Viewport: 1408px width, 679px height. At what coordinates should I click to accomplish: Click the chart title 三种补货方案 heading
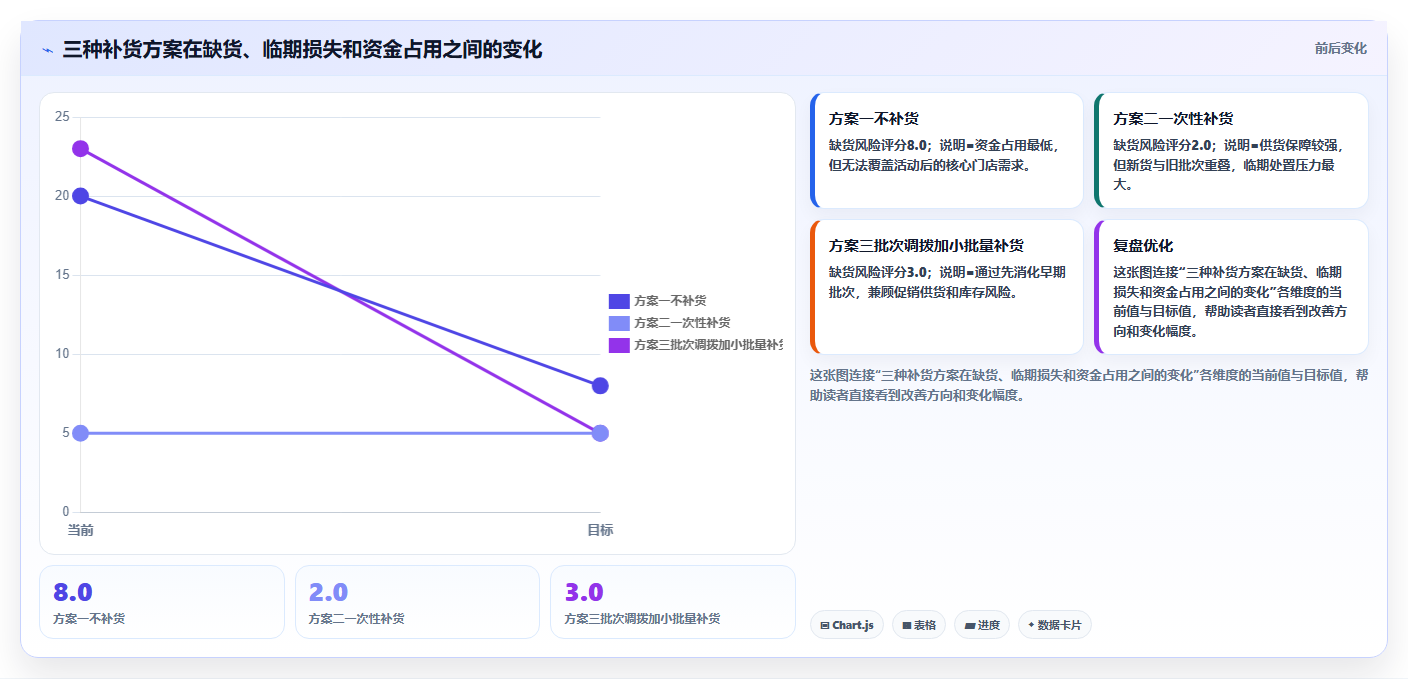click(x=302, y=49)
